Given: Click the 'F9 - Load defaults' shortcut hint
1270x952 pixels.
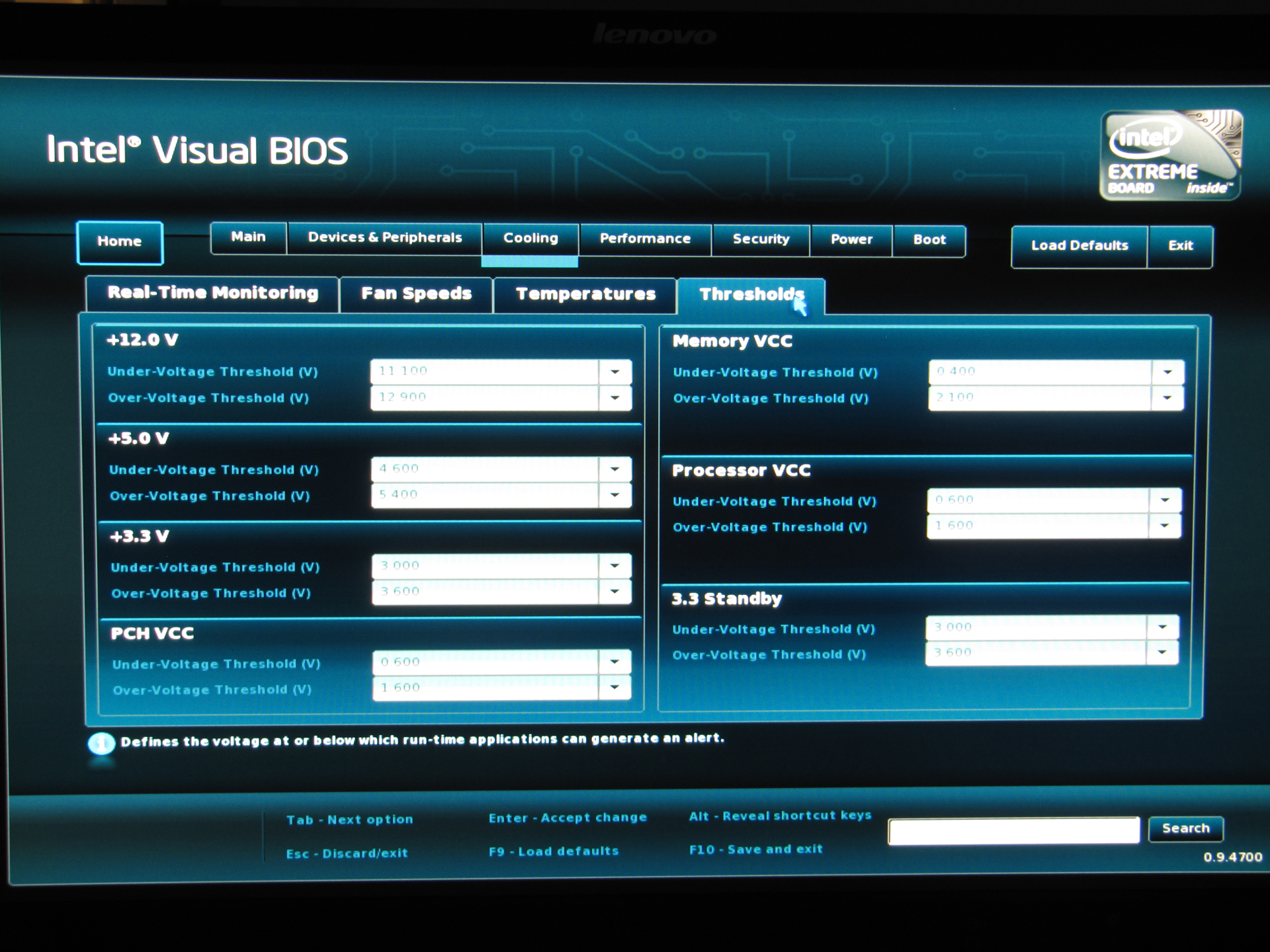Looking at the screenshot, I should coord(554,852).
